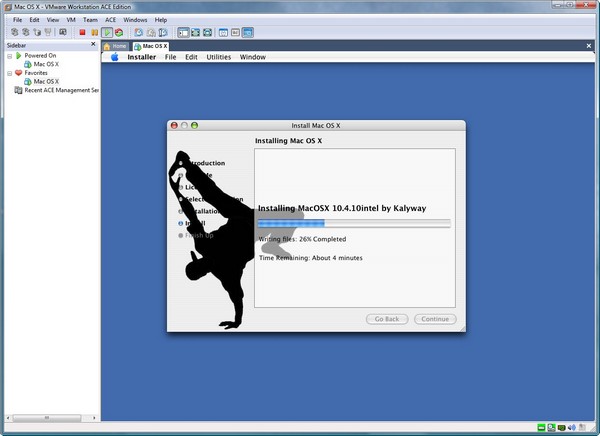Open the Window menu in the Mac menu bar
Screen dimensions: 600x436
pyautogui.click(x=253, y=57)
